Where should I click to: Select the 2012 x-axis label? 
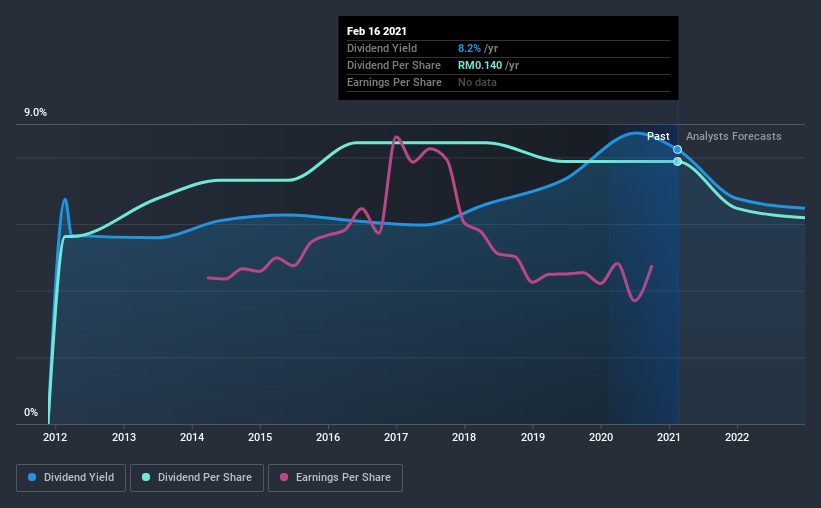pos(55,437)
